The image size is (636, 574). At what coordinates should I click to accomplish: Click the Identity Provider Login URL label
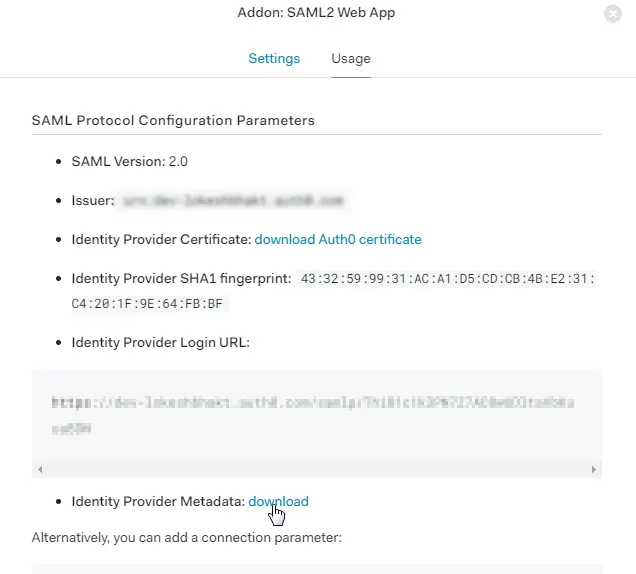point(160,343)
